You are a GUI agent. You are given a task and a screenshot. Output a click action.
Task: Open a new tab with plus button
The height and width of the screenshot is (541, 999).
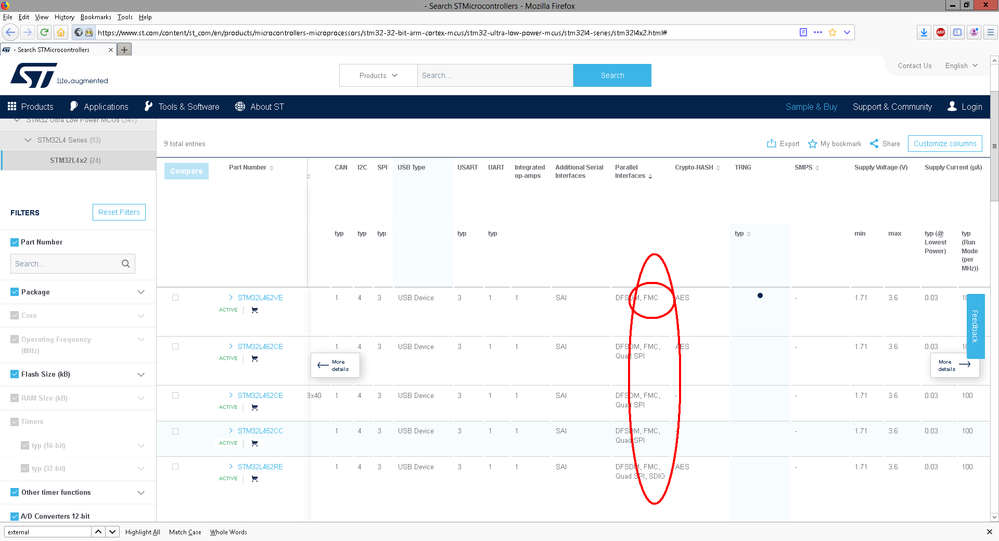[124, 50]
